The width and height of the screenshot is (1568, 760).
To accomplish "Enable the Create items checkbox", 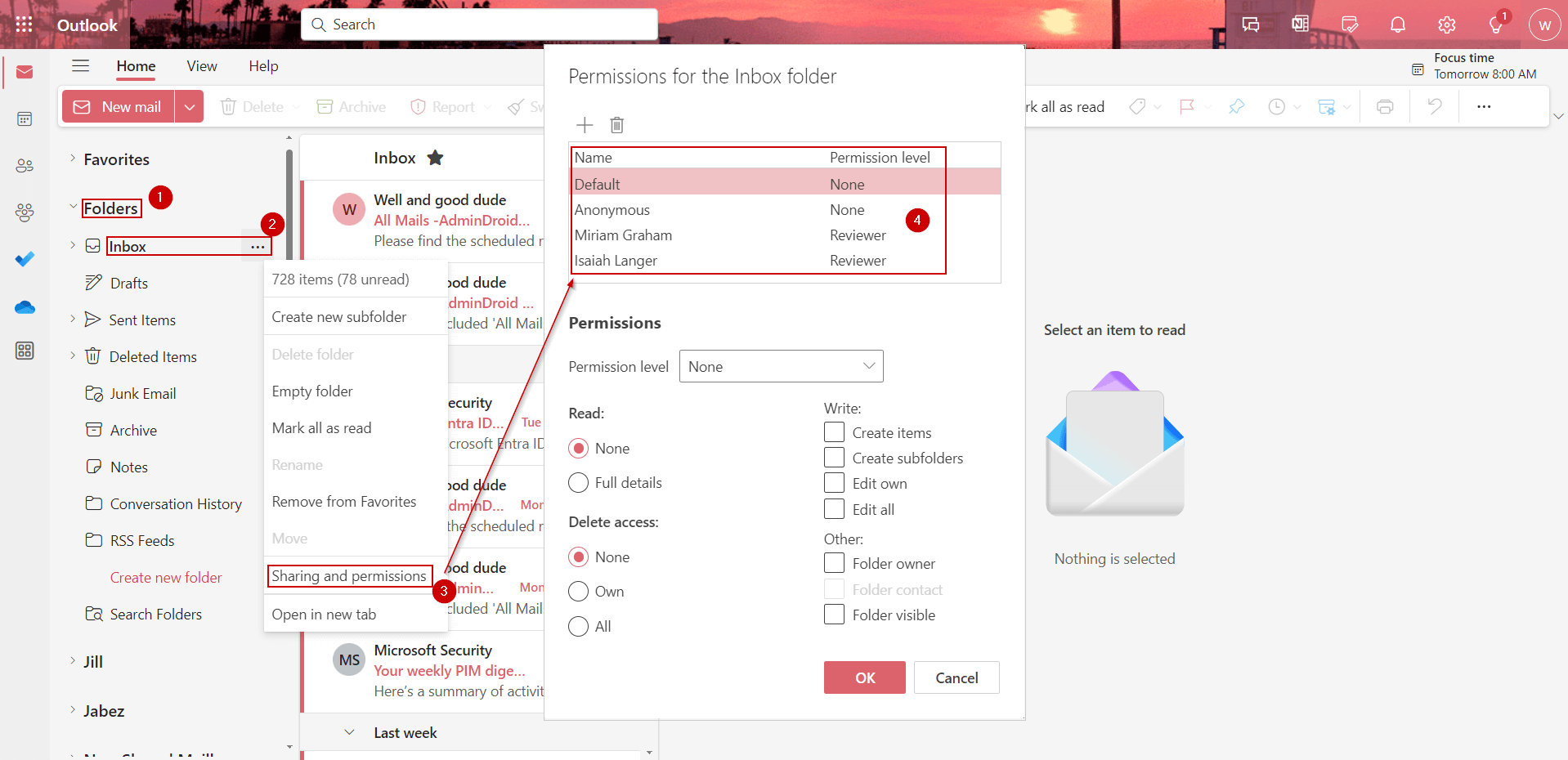I will click(834, 431).
